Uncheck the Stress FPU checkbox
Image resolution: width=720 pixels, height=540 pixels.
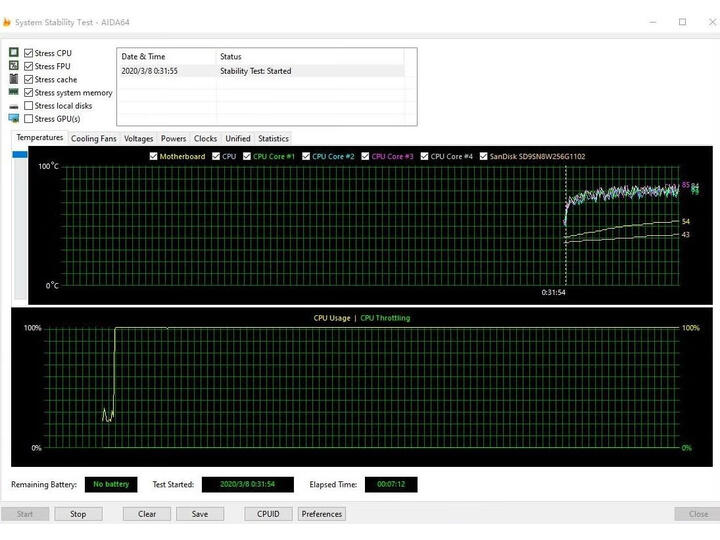click(28, 66)
